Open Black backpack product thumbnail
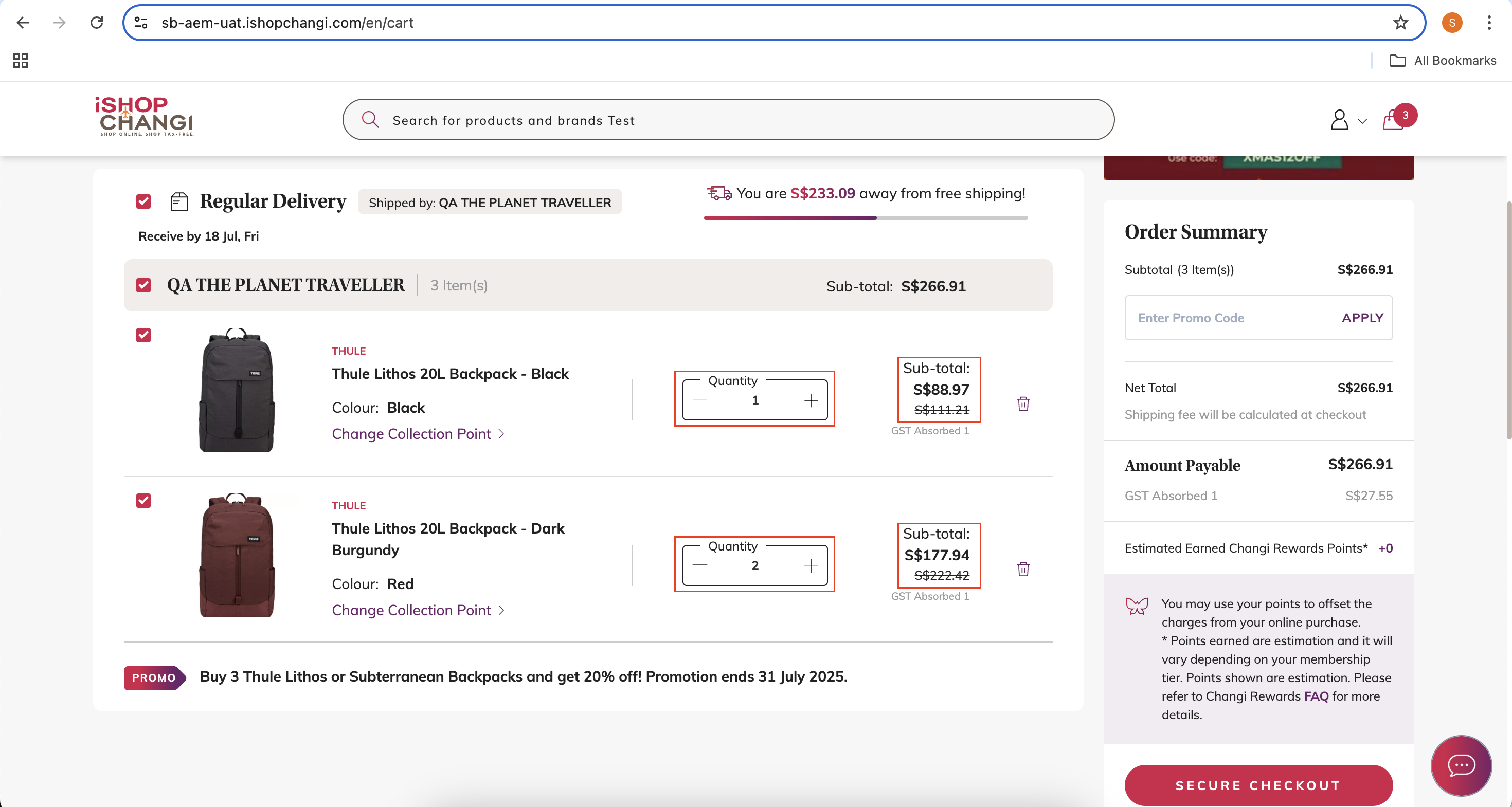1512x807 pixels. click(x=237, y=390)
